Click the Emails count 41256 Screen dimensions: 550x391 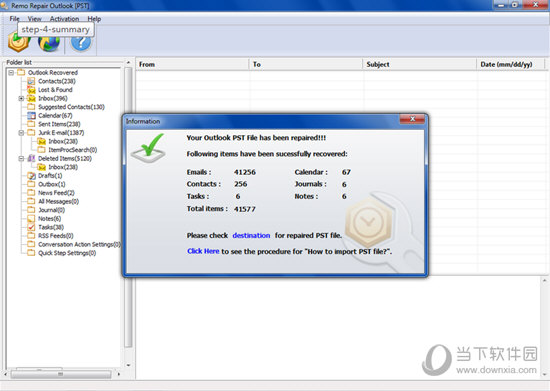pos(245,172)
